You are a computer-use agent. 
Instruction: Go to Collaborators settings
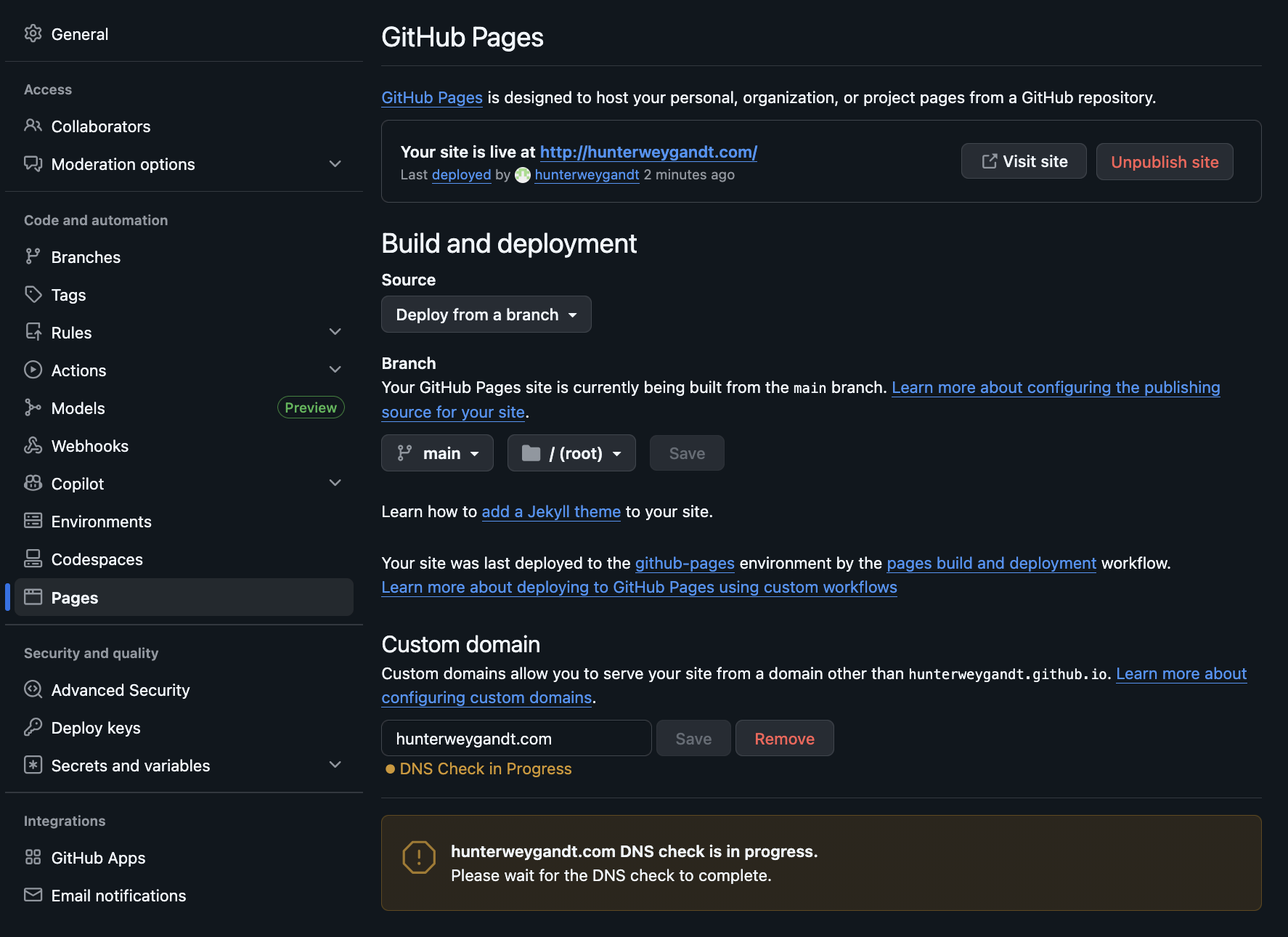(184, 126)
